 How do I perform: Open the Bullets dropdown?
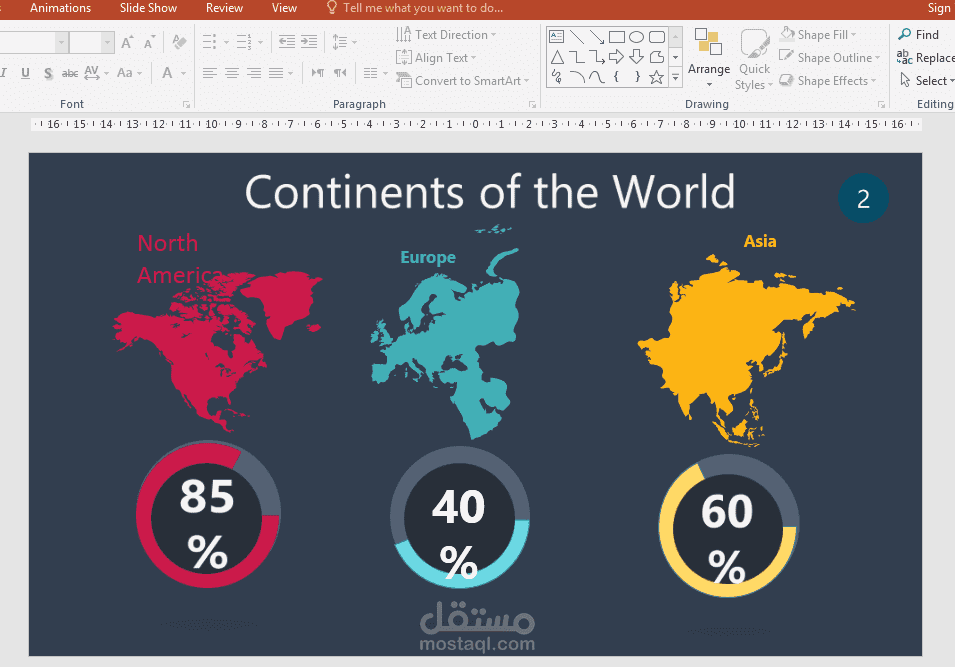pyautogui.click(x=227, y=42)
